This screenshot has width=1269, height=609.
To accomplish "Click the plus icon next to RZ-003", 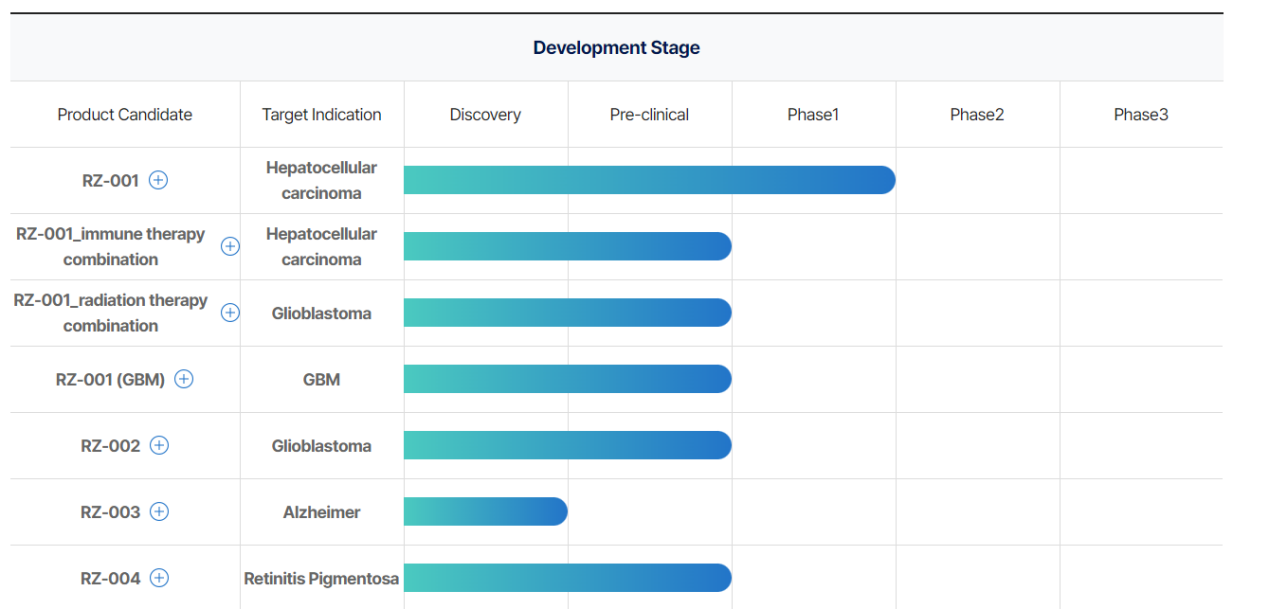I will click(x=159, y=511).
